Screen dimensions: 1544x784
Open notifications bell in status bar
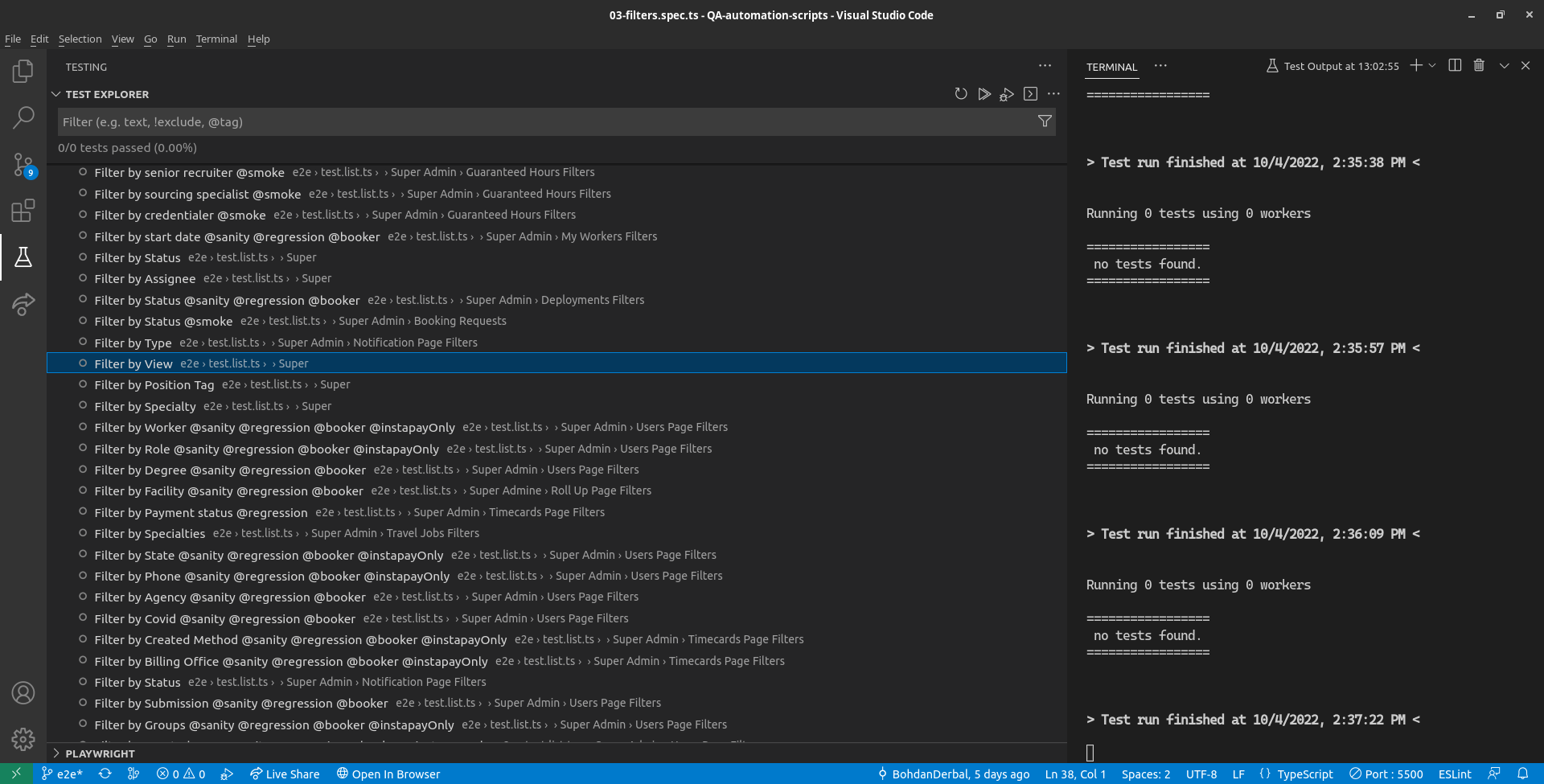(x=1522, y=774)
